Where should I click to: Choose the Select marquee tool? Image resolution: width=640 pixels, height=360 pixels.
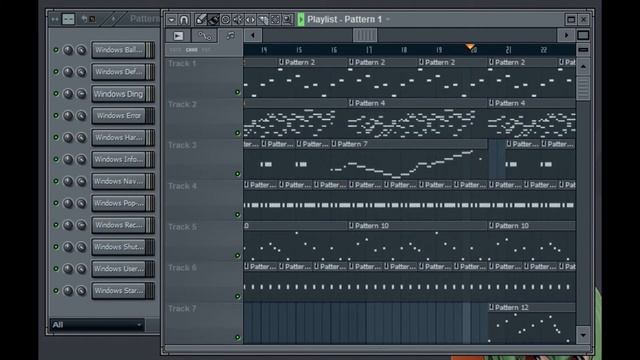point(275,19)
